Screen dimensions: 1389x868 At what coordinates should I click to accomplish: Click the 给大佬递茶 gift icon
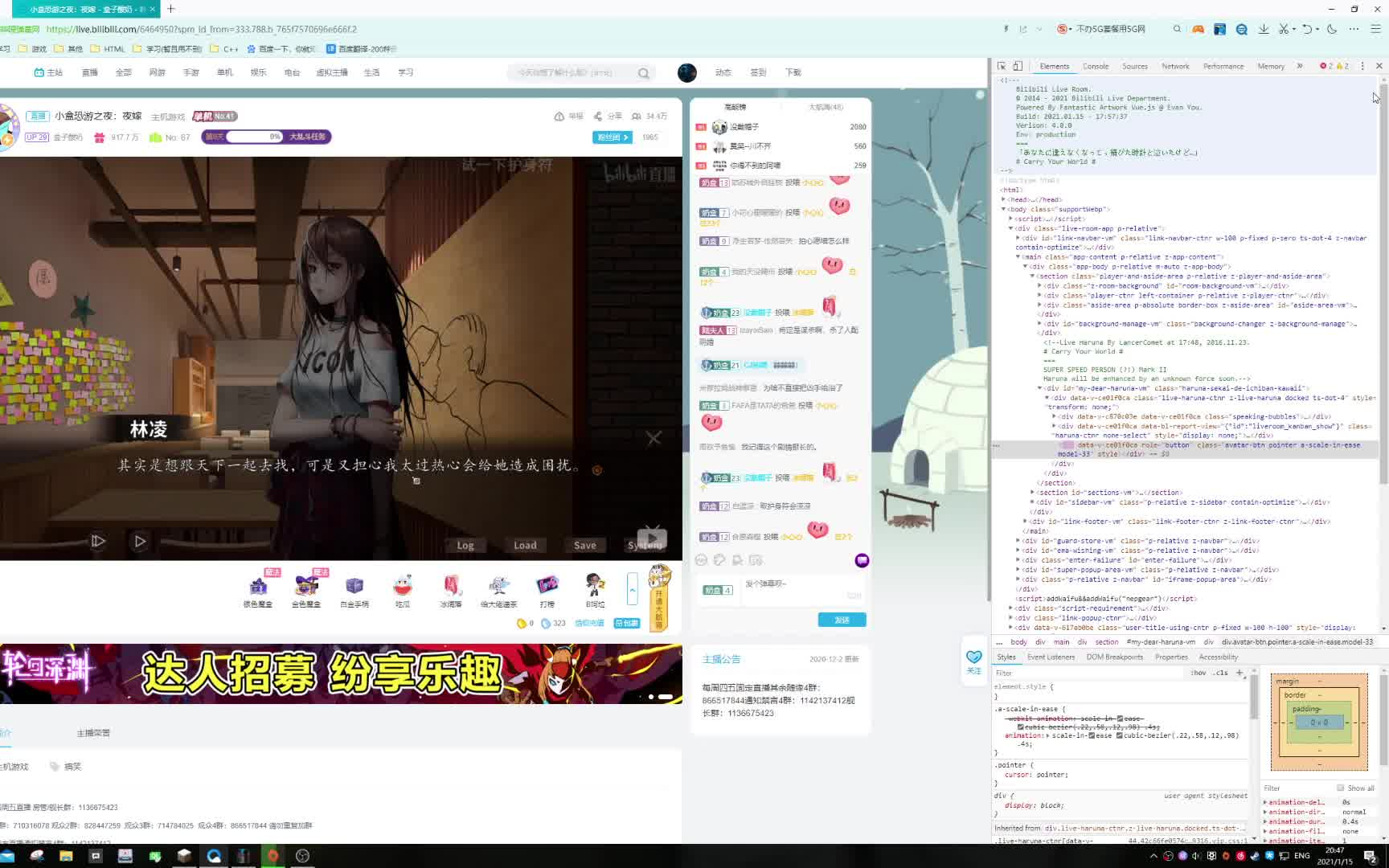click(x=499, y=586)
